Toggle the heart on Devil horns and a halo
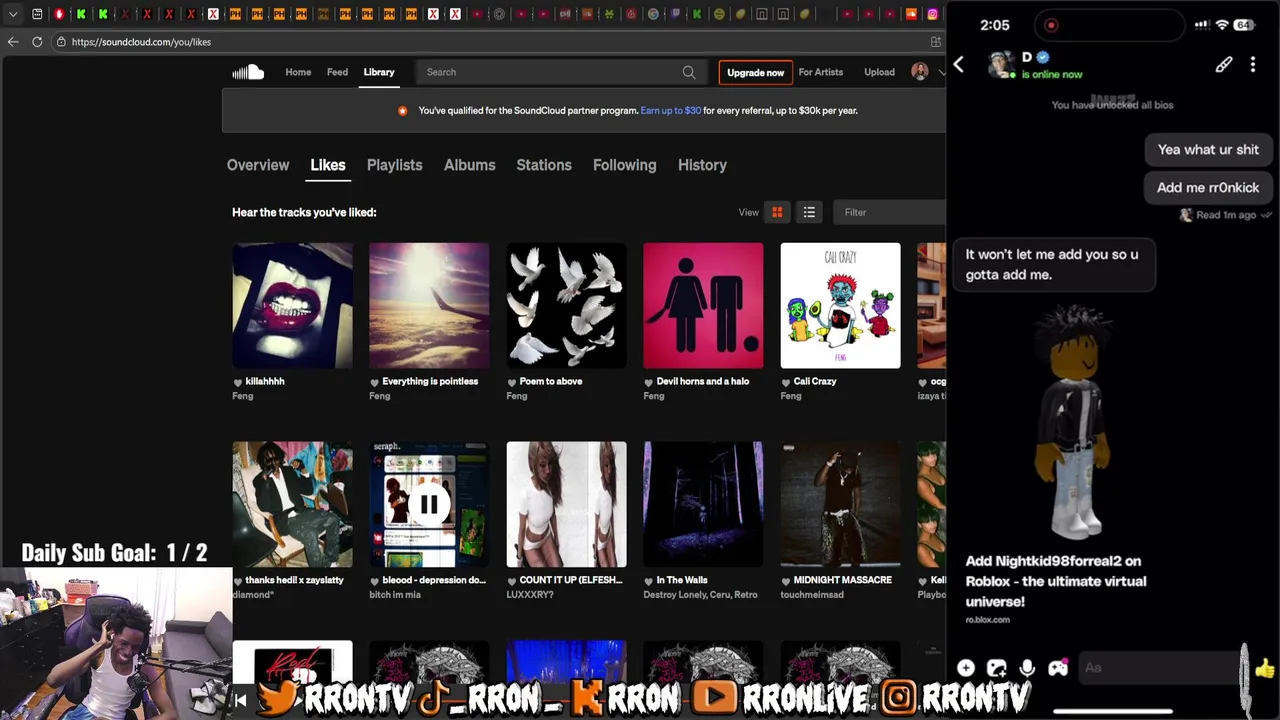This screenshot has height=720, width=1280. 649,382
